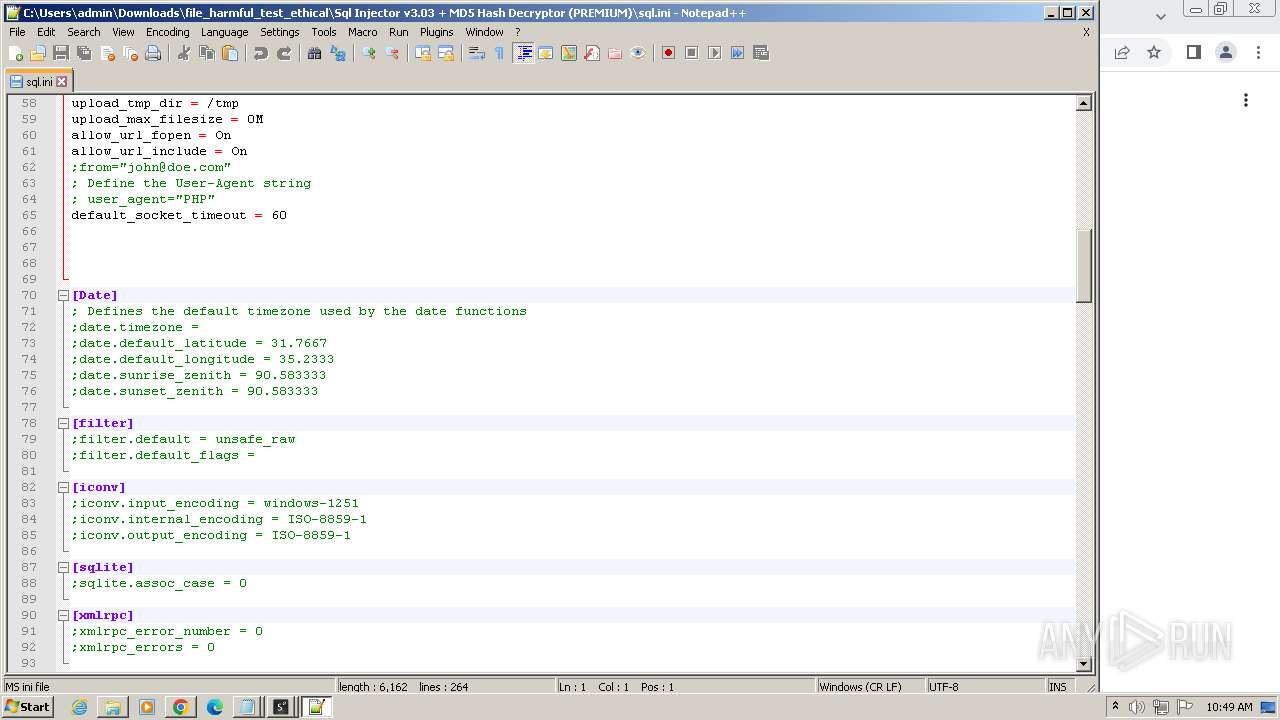Click the volume speaker tray icon
The width and height of the screenshot is (1280, 720).
point(1137,707)
